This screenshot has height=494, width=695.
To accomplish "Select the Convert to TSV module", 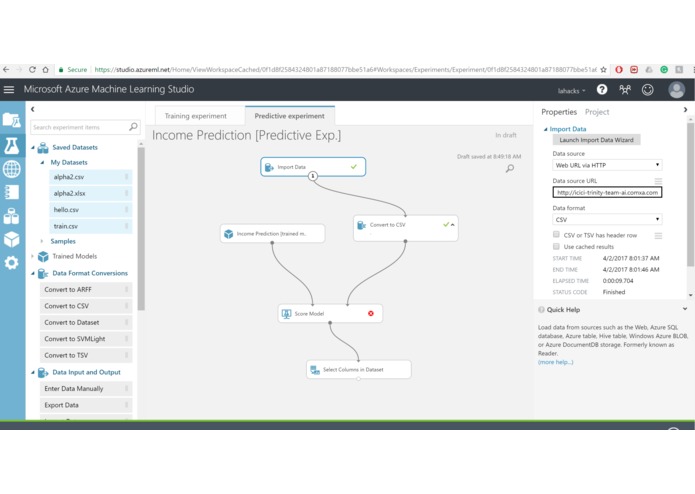I will pos(86,355).
